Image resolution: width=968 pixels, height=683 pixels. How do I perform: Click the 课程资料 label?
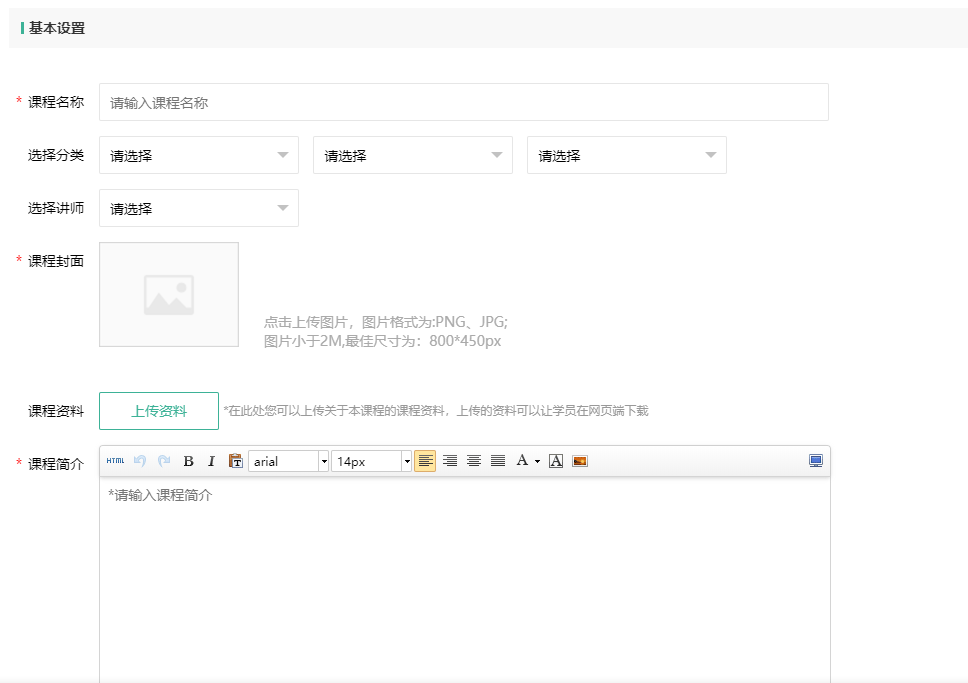coord(56,411)
